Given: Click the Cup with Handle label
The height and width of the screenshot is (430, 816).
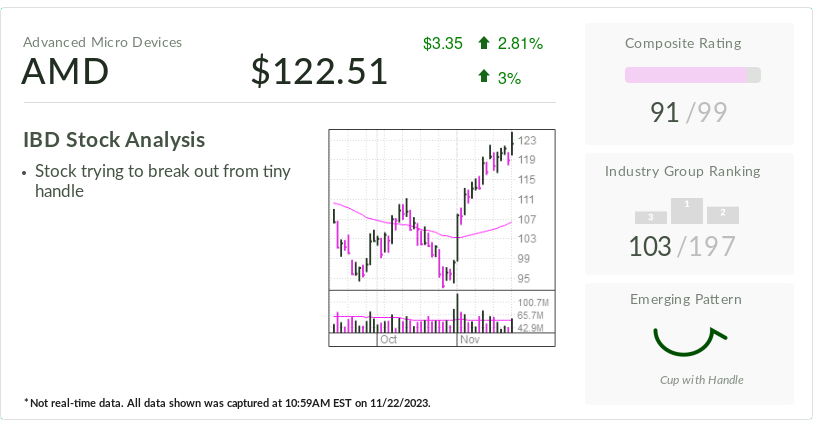Looking at the screenshot, I should [701, 380].
